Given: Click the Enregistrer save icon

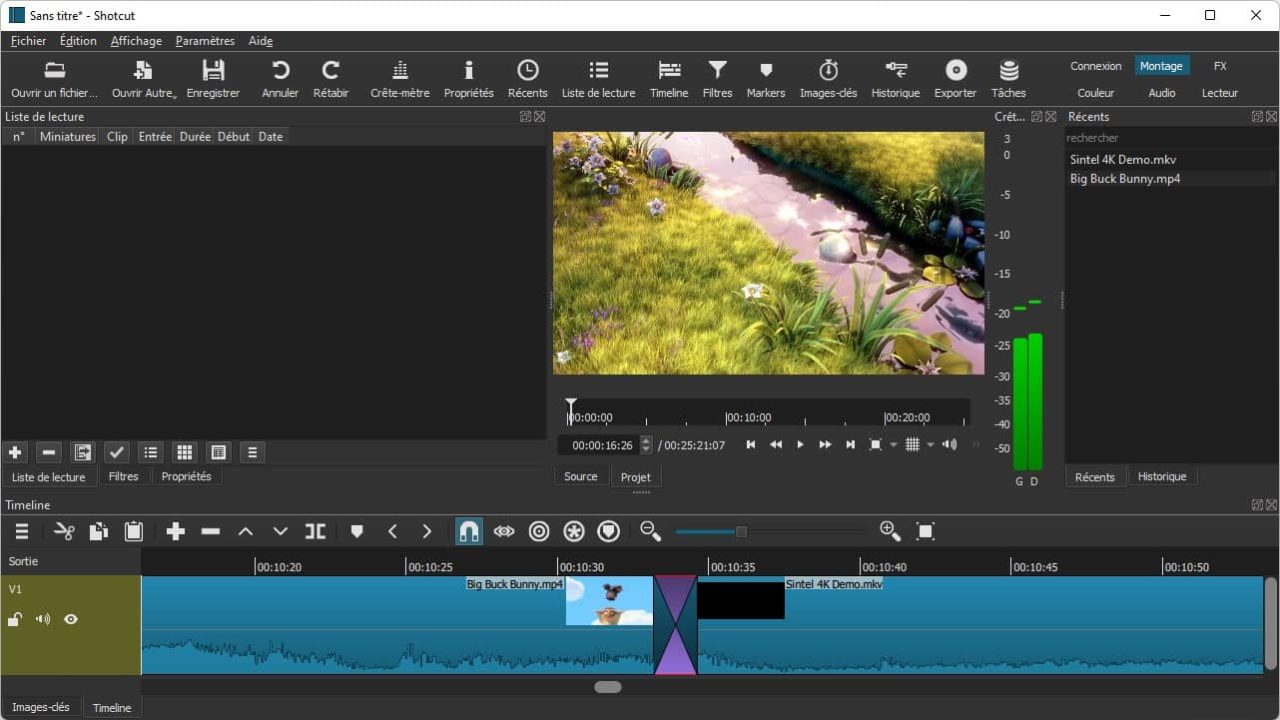Looking at the screenshot, I should click(213, 70).
